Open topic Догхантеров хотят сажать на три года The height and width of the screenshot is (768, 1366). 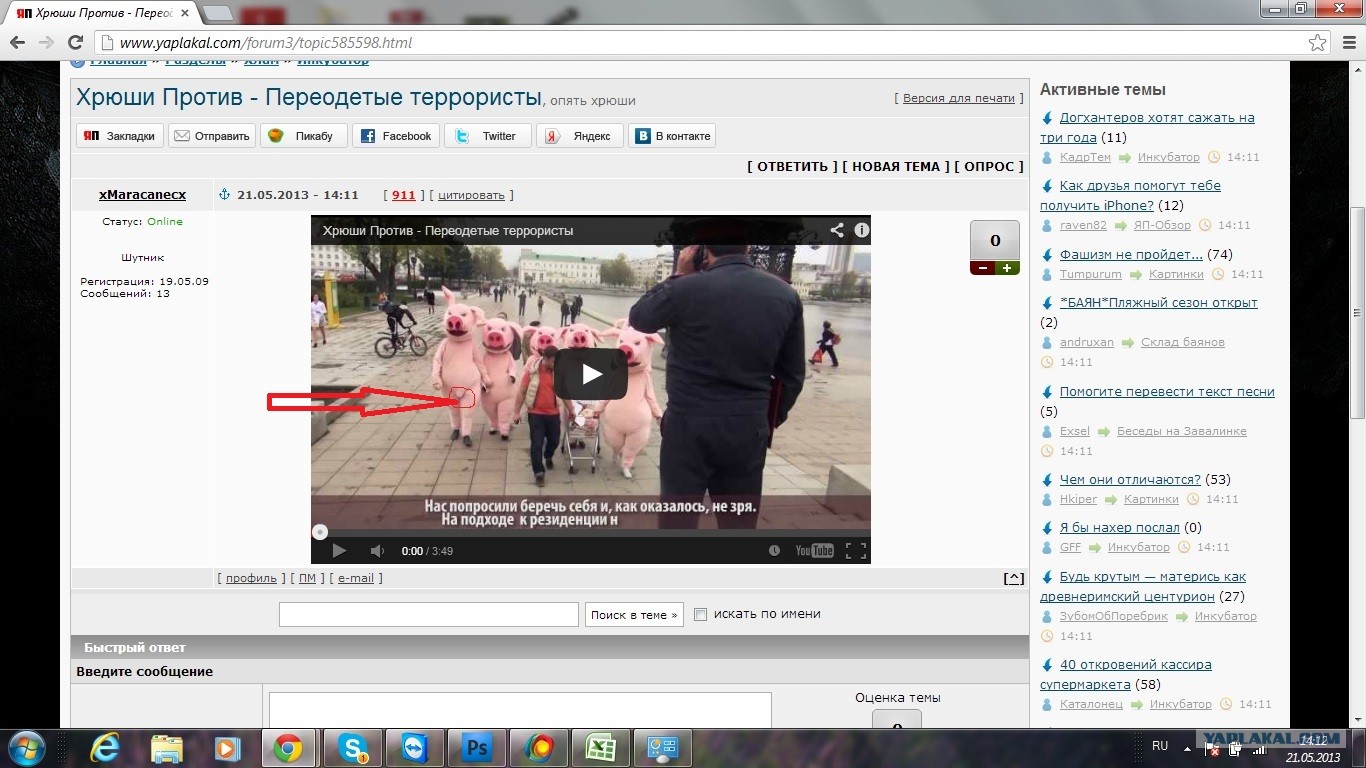[x=1147, y=127]
